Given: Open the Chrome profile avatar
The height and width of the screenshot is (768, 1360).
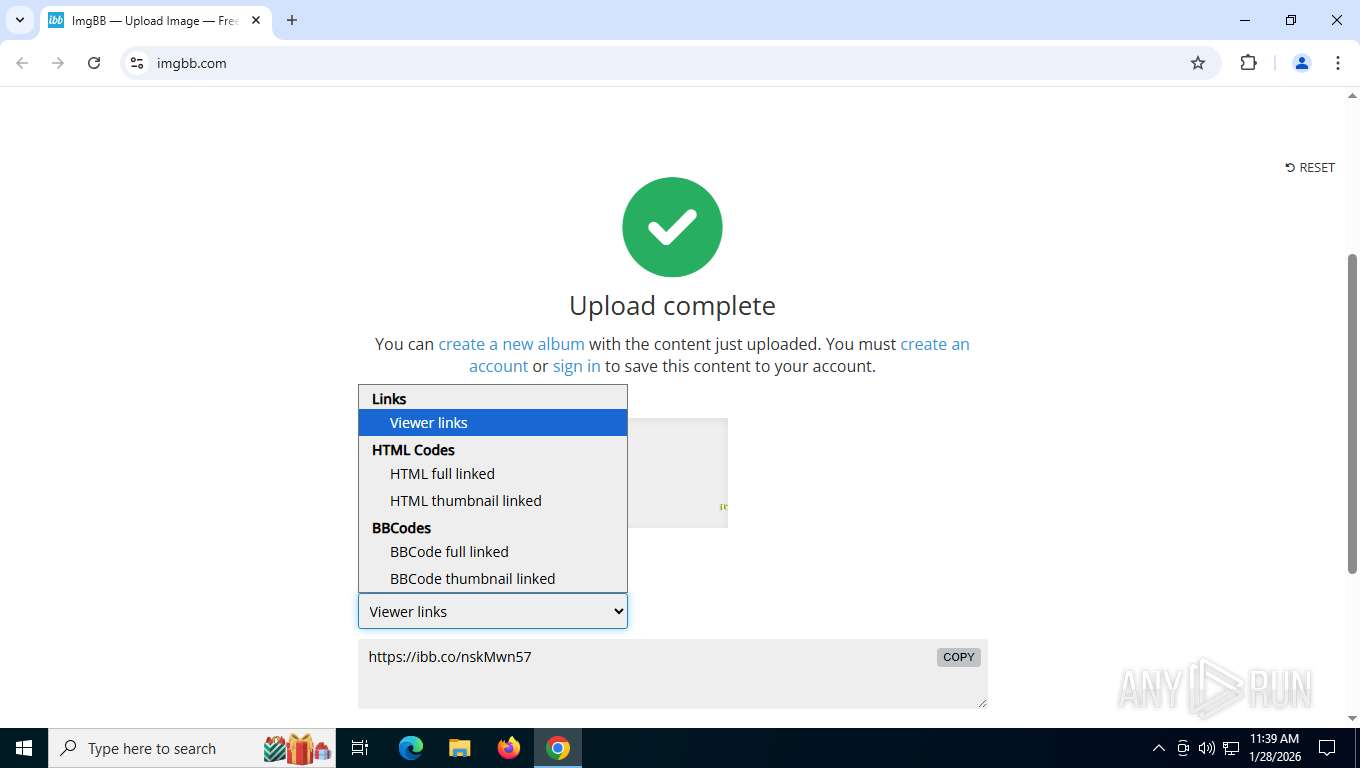Looking at the screenshot, I should (1302, 63).
